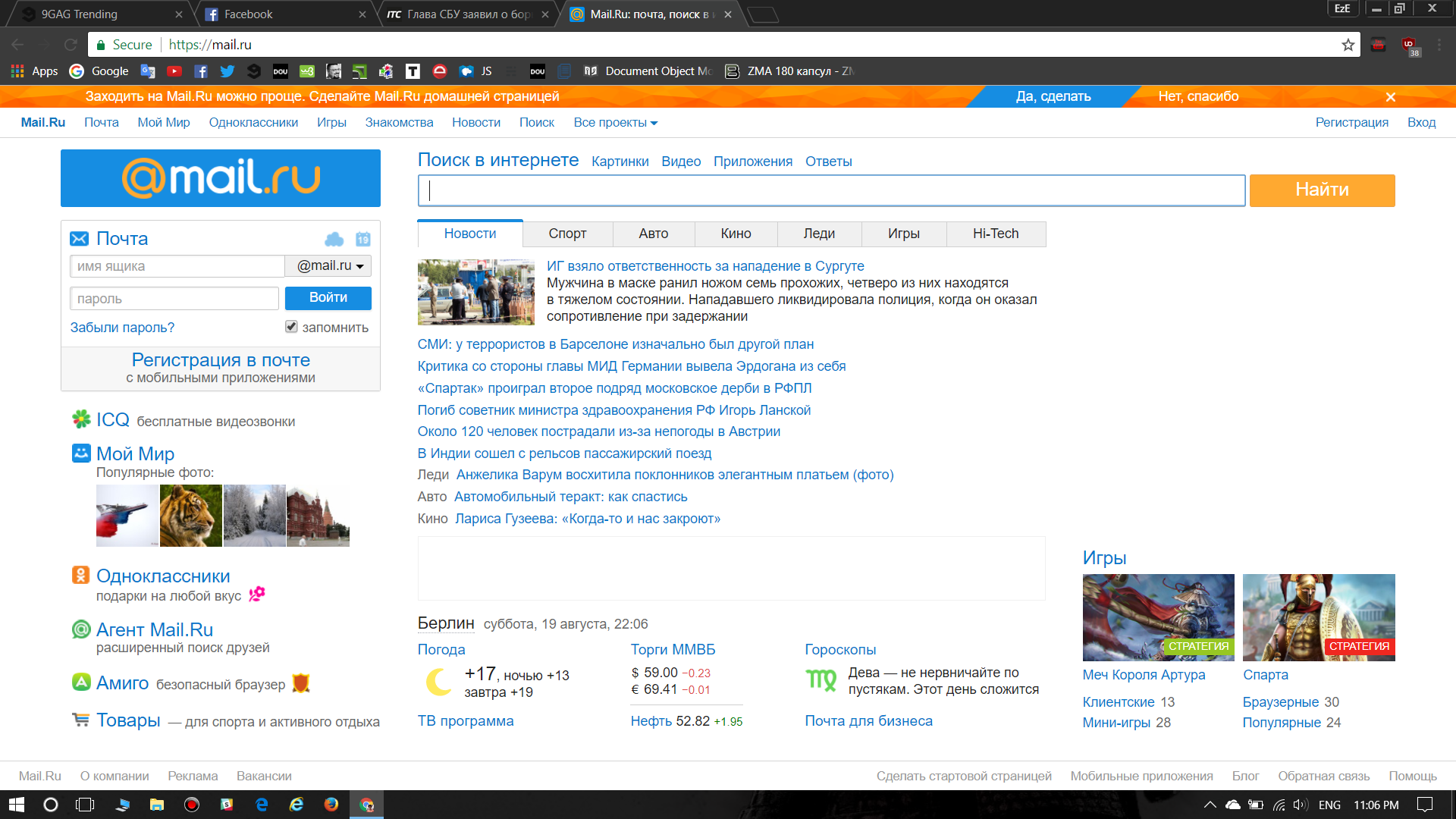This screenshot has height=819, width=1456.
Task: Open the Спарта game thumbnail
Action: (1319, 617)
